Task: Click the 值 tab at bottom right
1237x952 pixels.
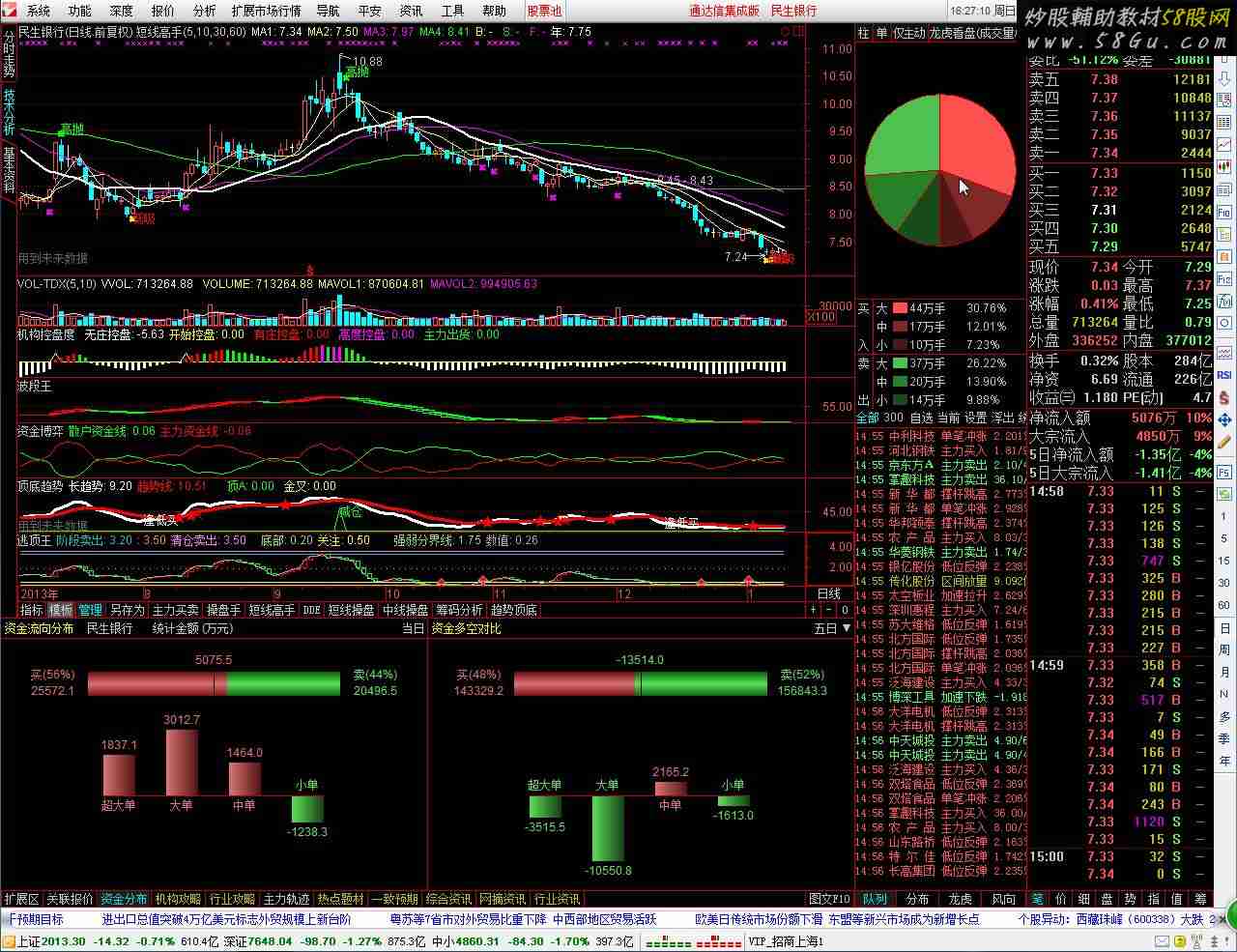Action: 1176,899
